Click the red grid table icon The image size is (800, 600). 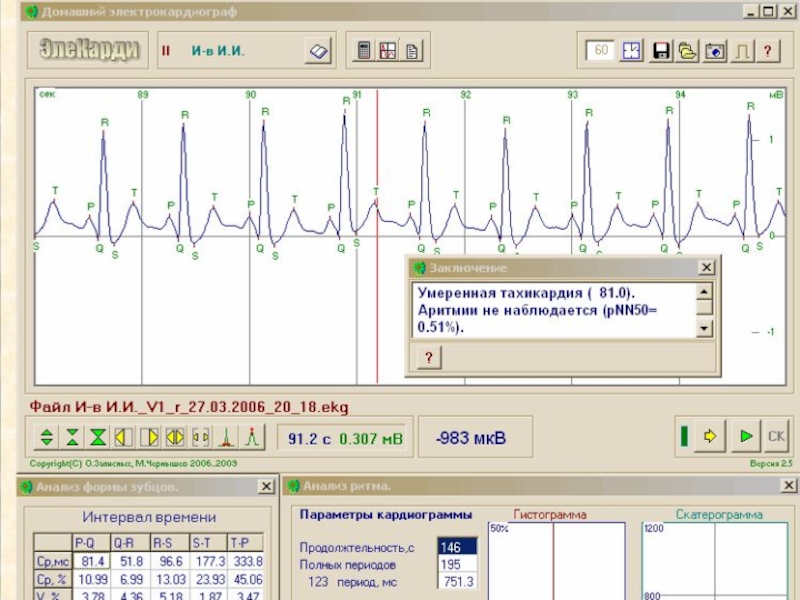pyautogui.click(x=388, y=51)
